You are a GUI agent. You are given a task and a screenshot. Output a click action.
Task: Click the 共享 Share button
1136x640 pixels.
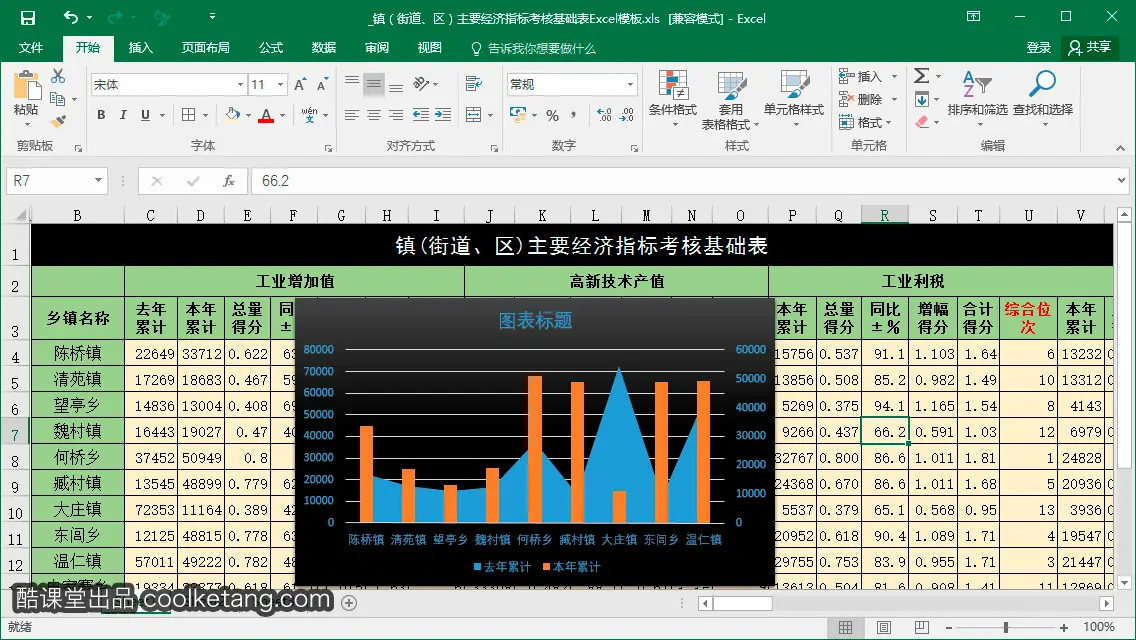pyautogui.click(x=1090, y=48)
